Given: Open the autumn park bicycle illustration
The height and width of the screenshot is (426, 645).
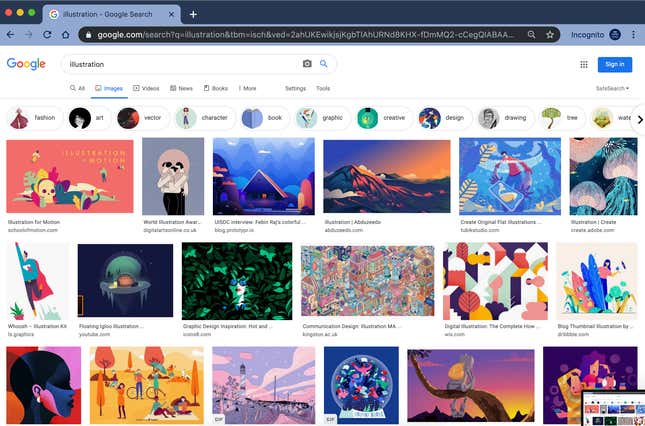Looking at the screenshot, I should [x=146, y=385].
